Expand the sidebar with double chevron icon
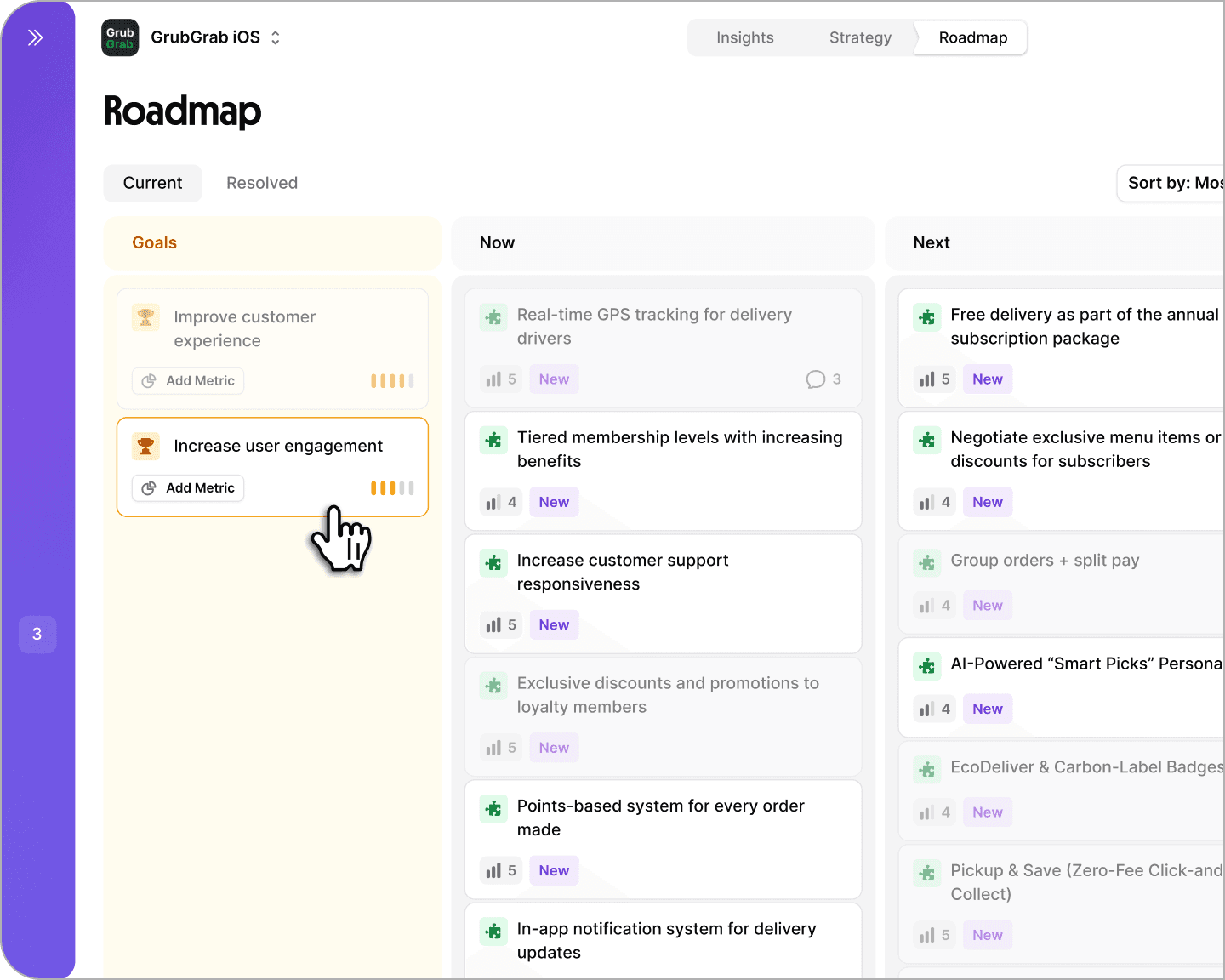This screenshot has width=1225, height=980. (36, 37)
